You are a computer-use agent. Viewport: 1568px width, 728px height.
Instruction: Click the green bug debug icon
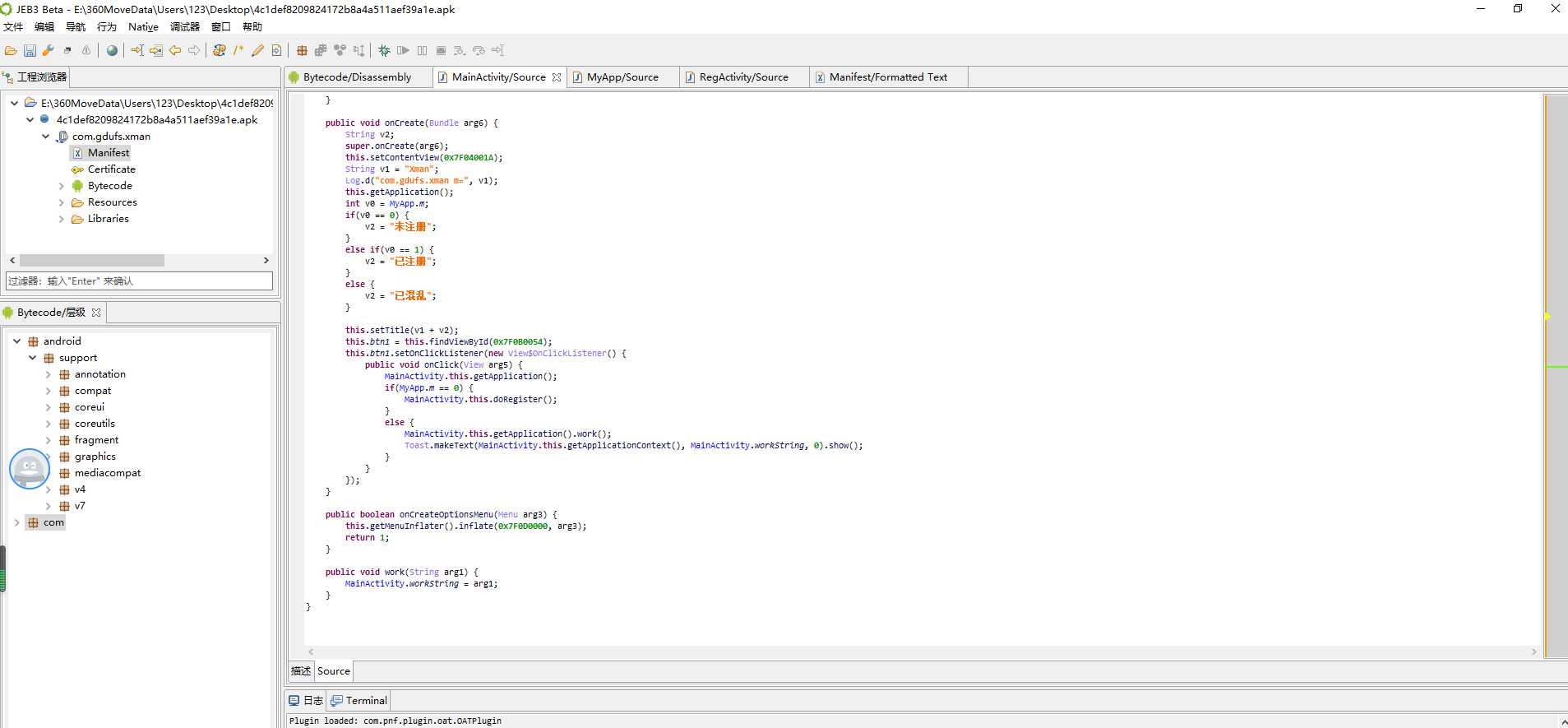(384, 51)
